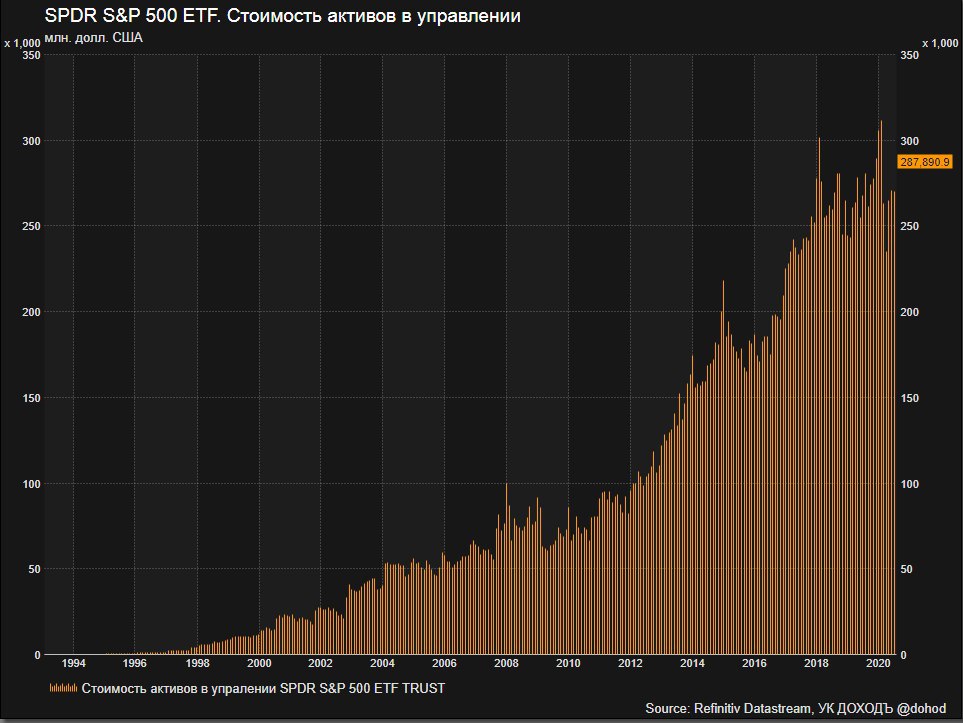The image size is (963, 723).
Task: Click the chart title 'SPDR S&P 500 ETF'
Action: click(131, 16)
